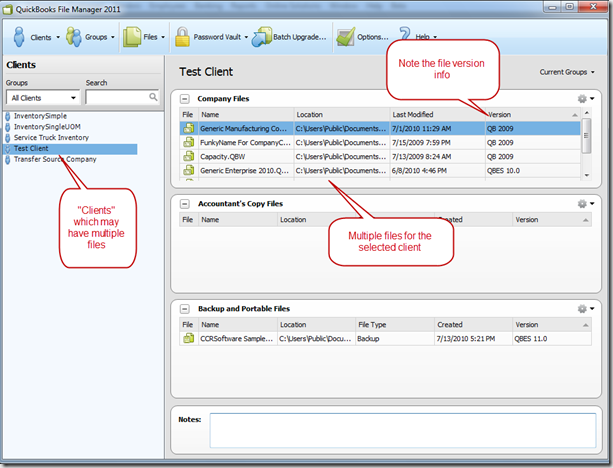Click the Help question mark icon
This screenshot has height=468, width=613.
click(x=405, y=34)
